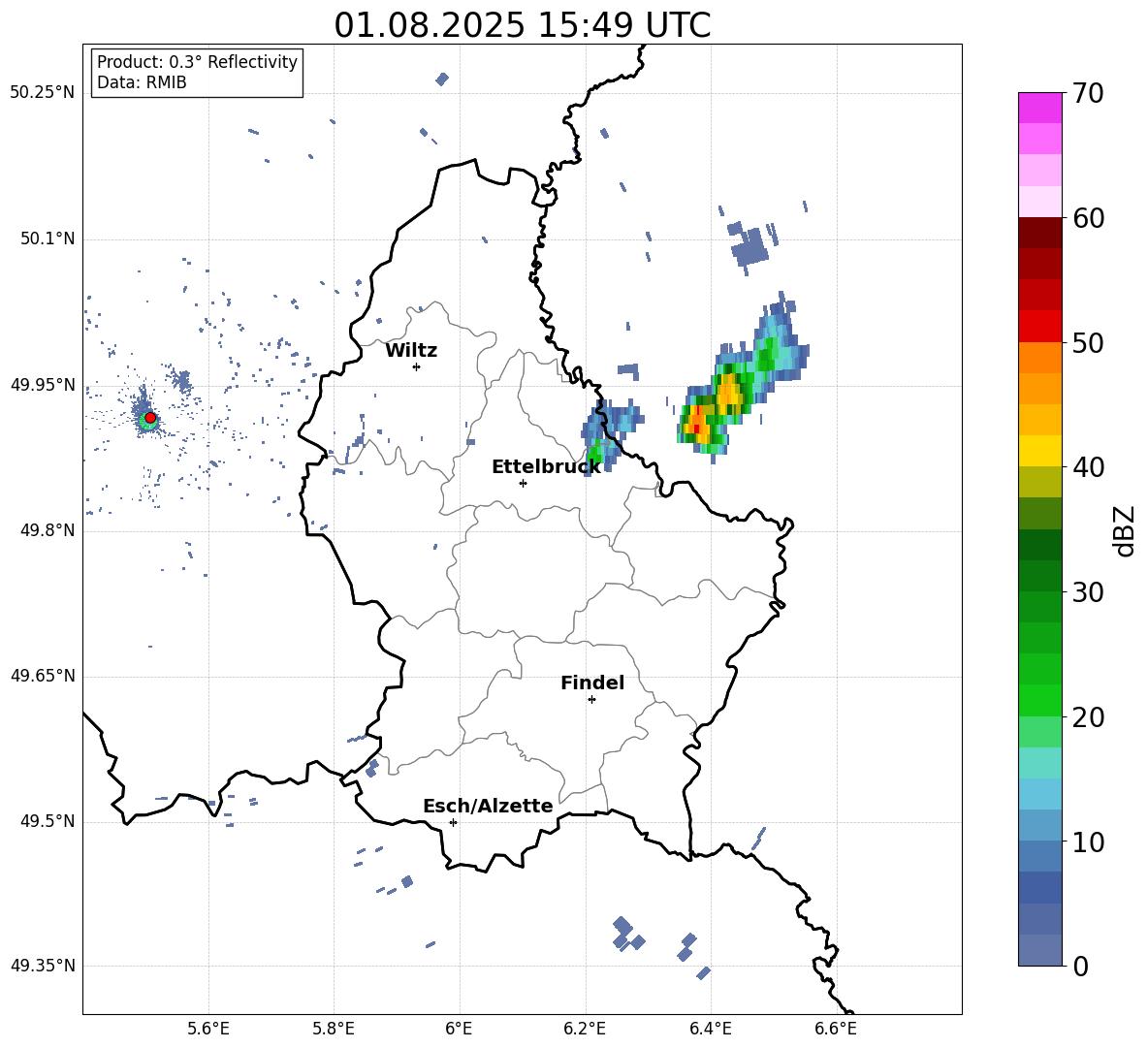Screen dimensions: 1148x1048
Task: Click the 49.35°N latitude label
Action: 43,966
